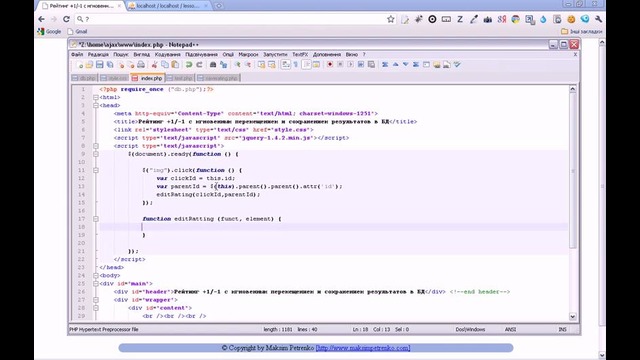
Task: Collapse editRatting function fold marker line 17
Action: [96, 219]
